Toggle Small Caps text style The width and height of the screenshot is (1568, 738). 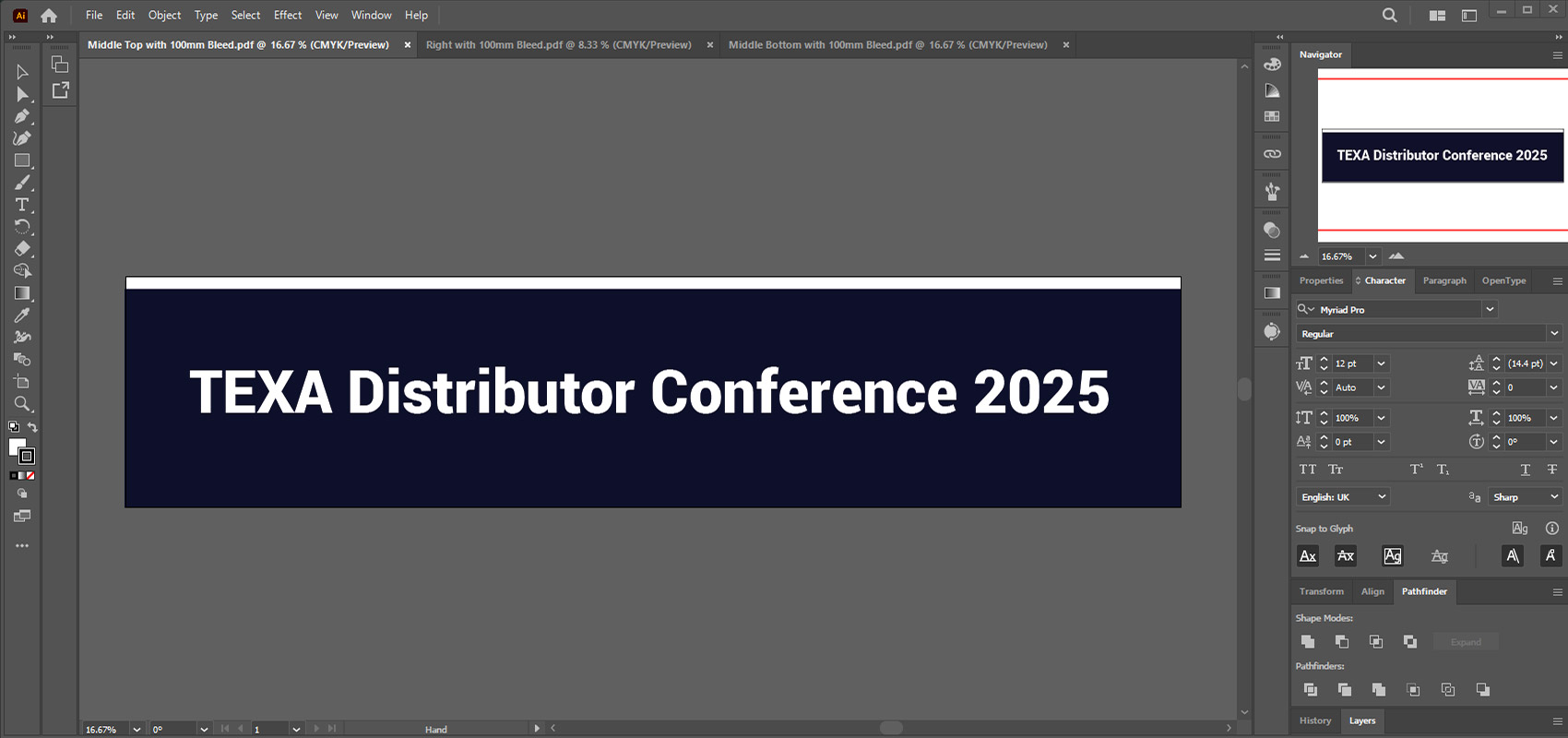[x=1336, y=470]
